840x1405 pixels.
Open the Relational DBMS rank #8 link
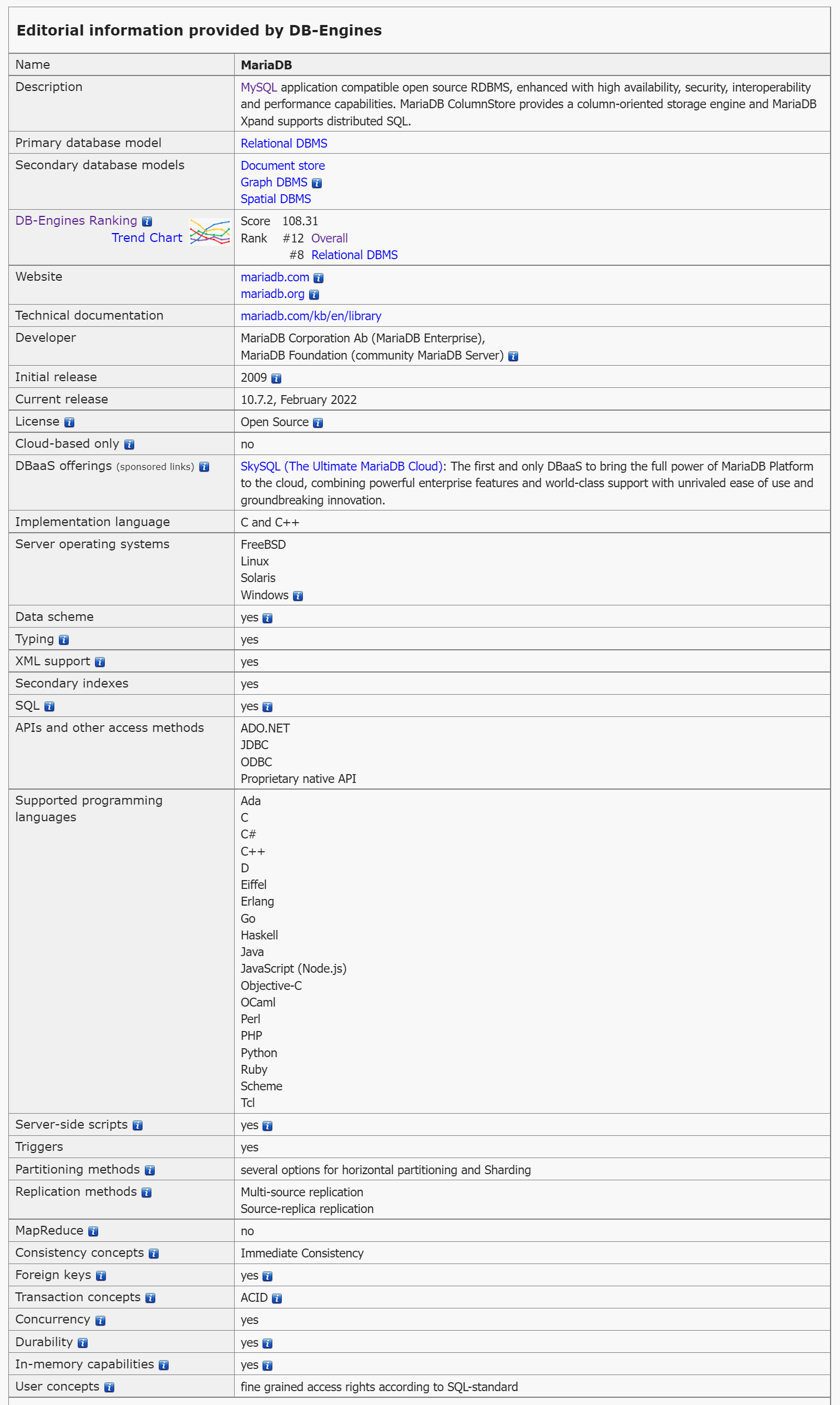[x=355, y=255]
